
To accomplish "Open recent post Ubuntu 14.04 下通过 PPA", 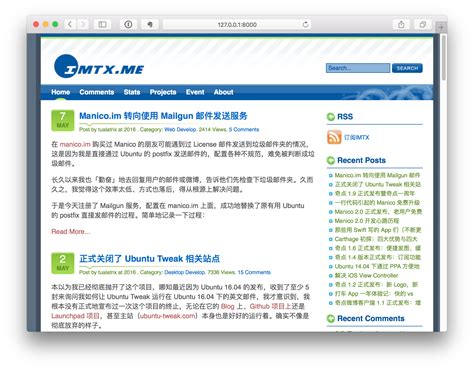I will [x=377, y=266].
